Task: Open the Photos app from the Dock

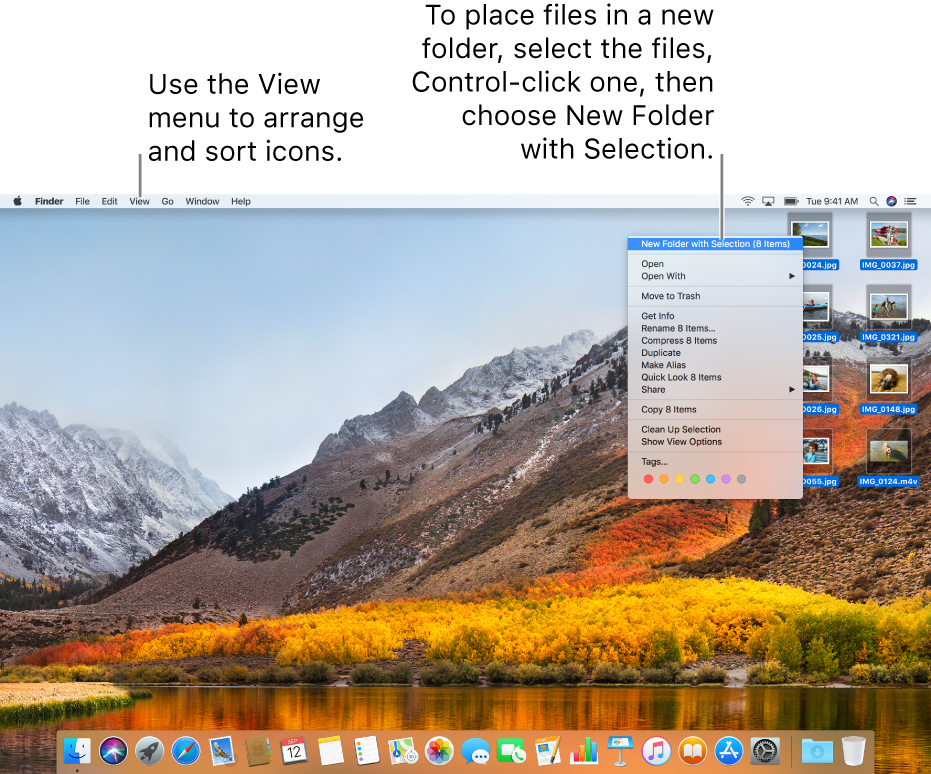Action: coord(440,751)
